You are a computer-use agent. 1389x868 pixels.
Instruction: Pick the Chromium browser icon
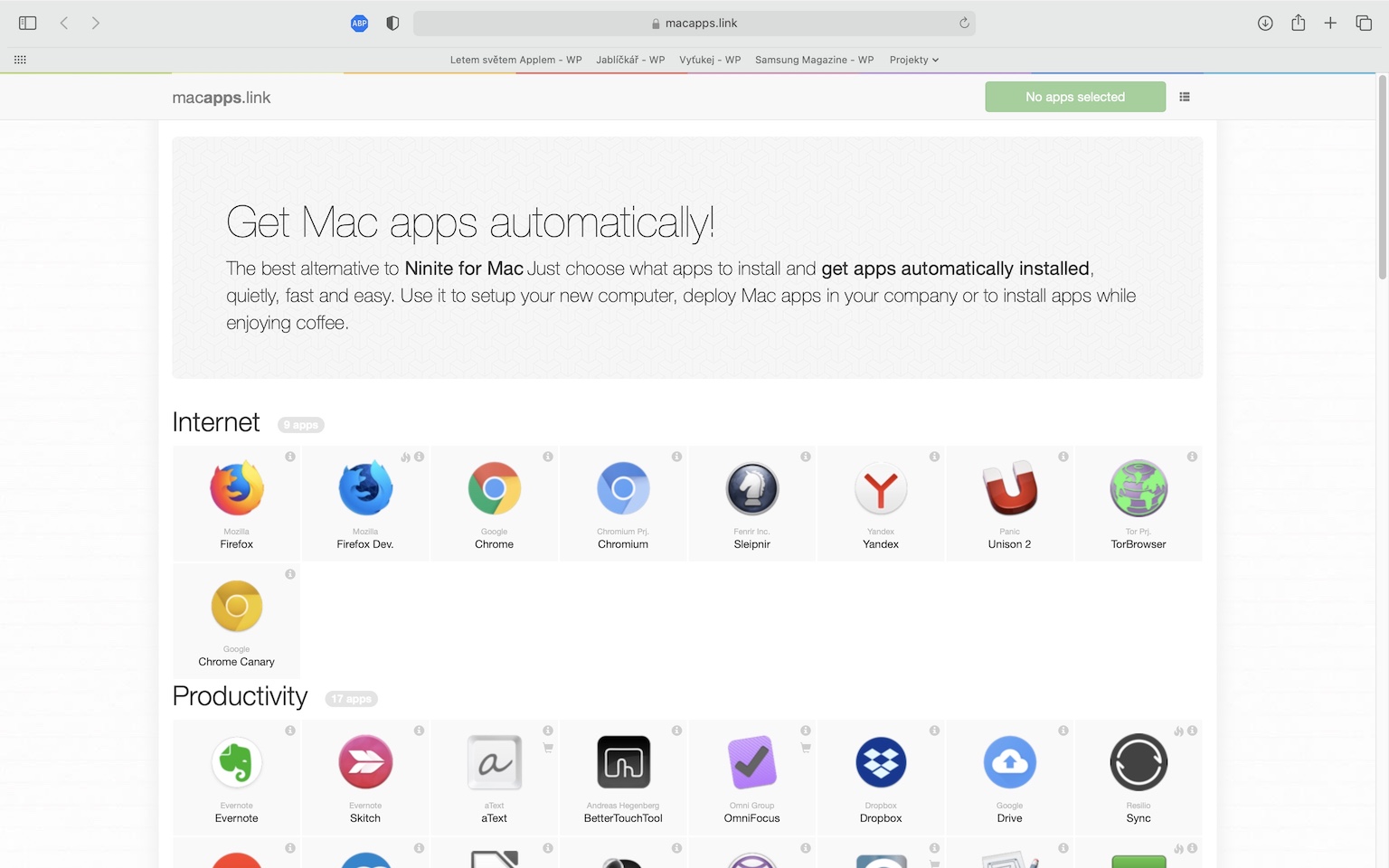tap(623, 488)
